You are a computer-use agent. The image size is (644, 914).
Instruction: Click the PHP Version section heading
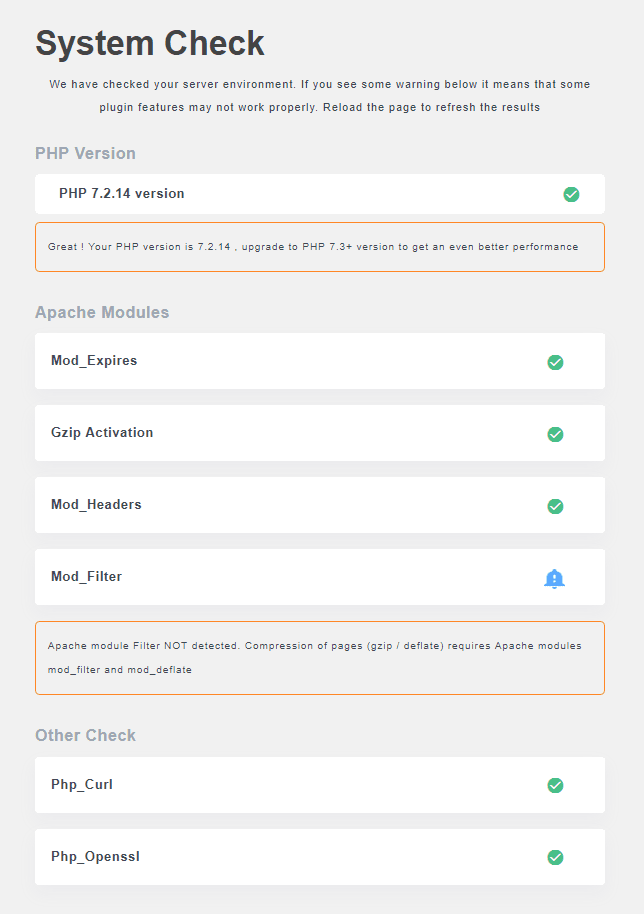85,153
